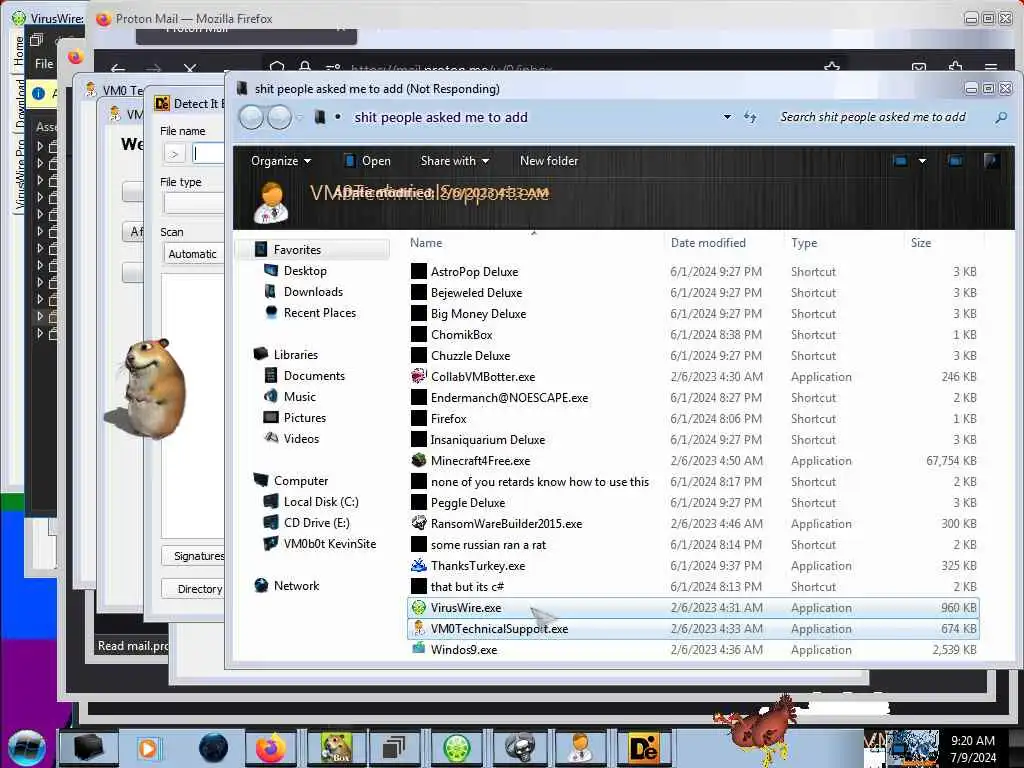Sort by the Size column header
This screenshot has width=1024, height=768.
tap(921, 243)
